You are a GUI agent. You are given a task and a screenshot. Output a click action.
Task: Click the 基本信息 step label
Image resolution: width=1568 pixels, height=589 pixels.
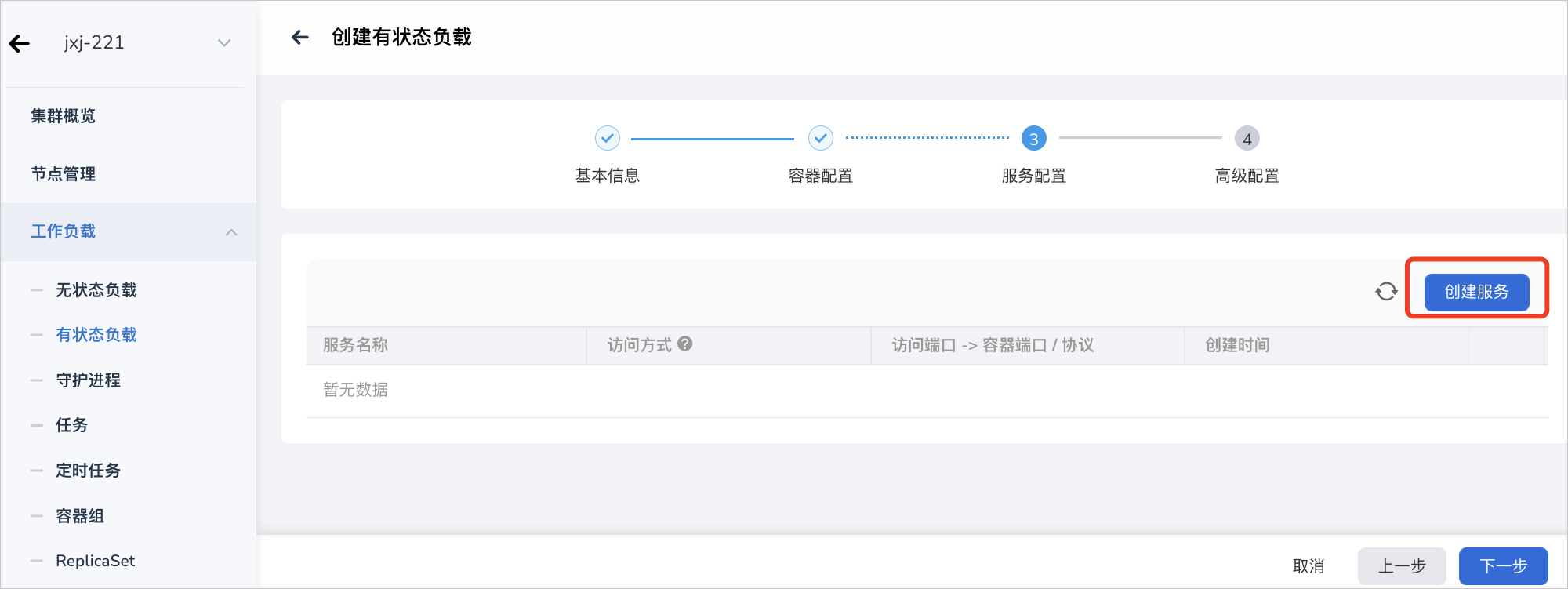tap(608, 176)
